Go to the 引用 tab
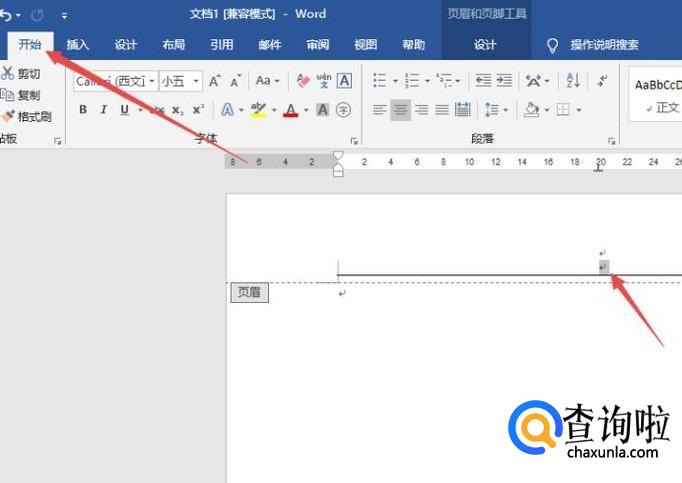The height and width of the screenshot is (483, 682). [x=221, y=44]
